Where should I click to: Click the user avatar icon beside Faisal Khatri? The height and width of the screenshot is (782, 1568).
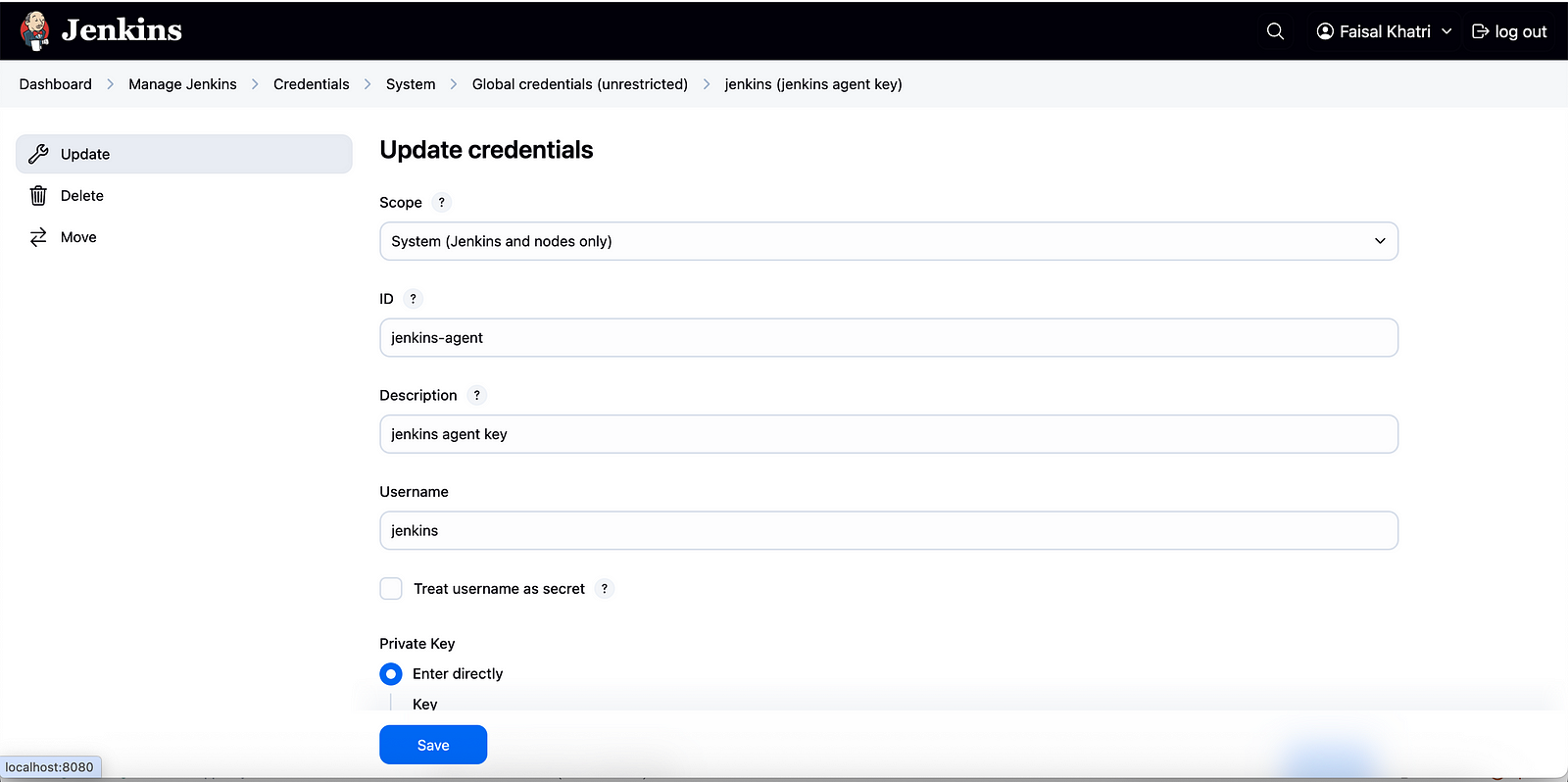pyautogui.click(x=1325, y=31)
